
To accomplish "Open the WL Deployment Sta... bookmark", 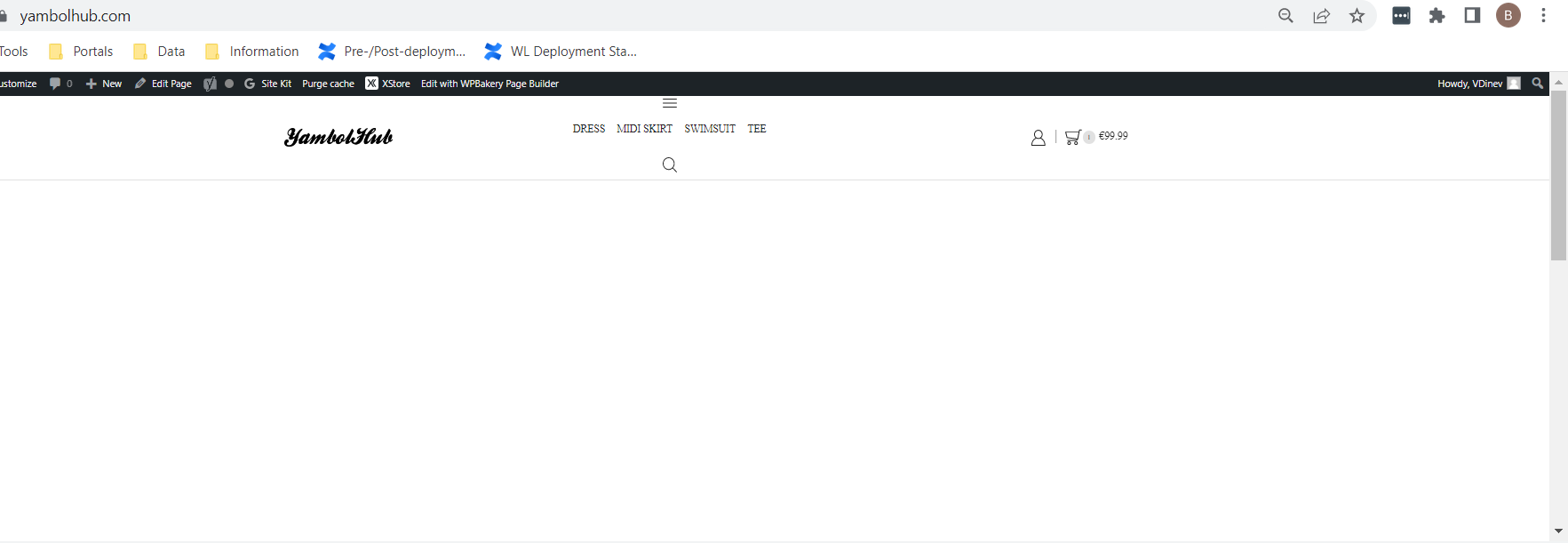I will (x=560, y=52).
